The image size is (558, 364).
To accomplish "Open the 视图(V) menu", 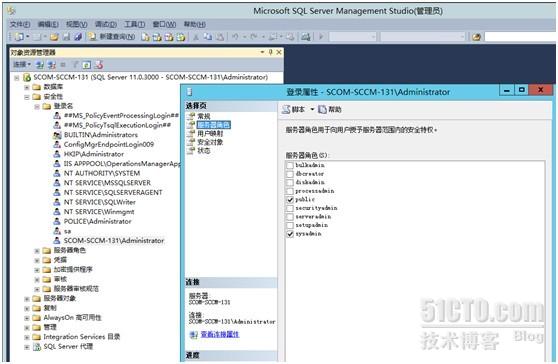I will click(77, 24).
